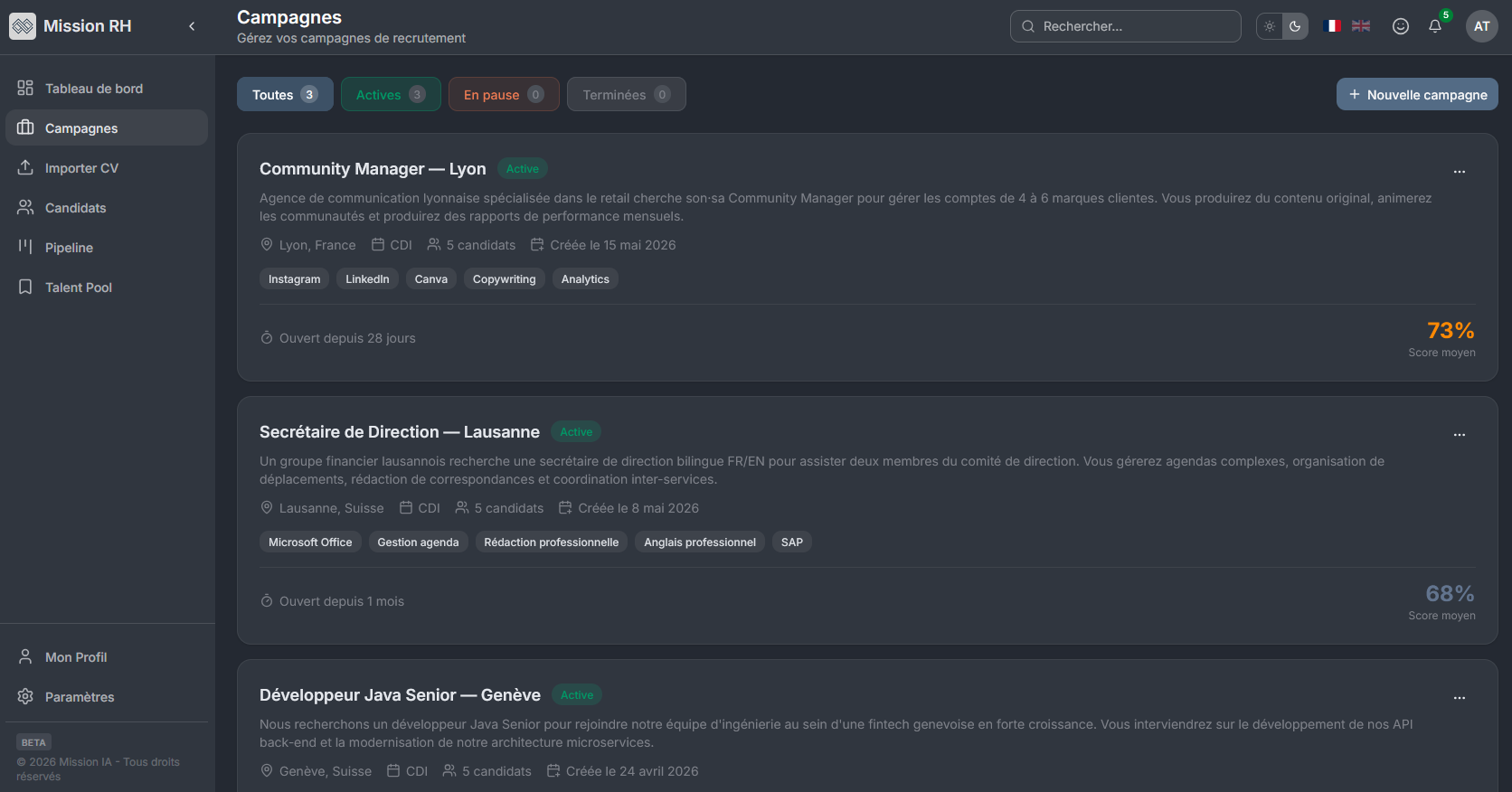The width and height of the screenshot is (1512, 792).
Task: Click the Genève, Suisse location pin icon
Action: (x=267, y=770)
